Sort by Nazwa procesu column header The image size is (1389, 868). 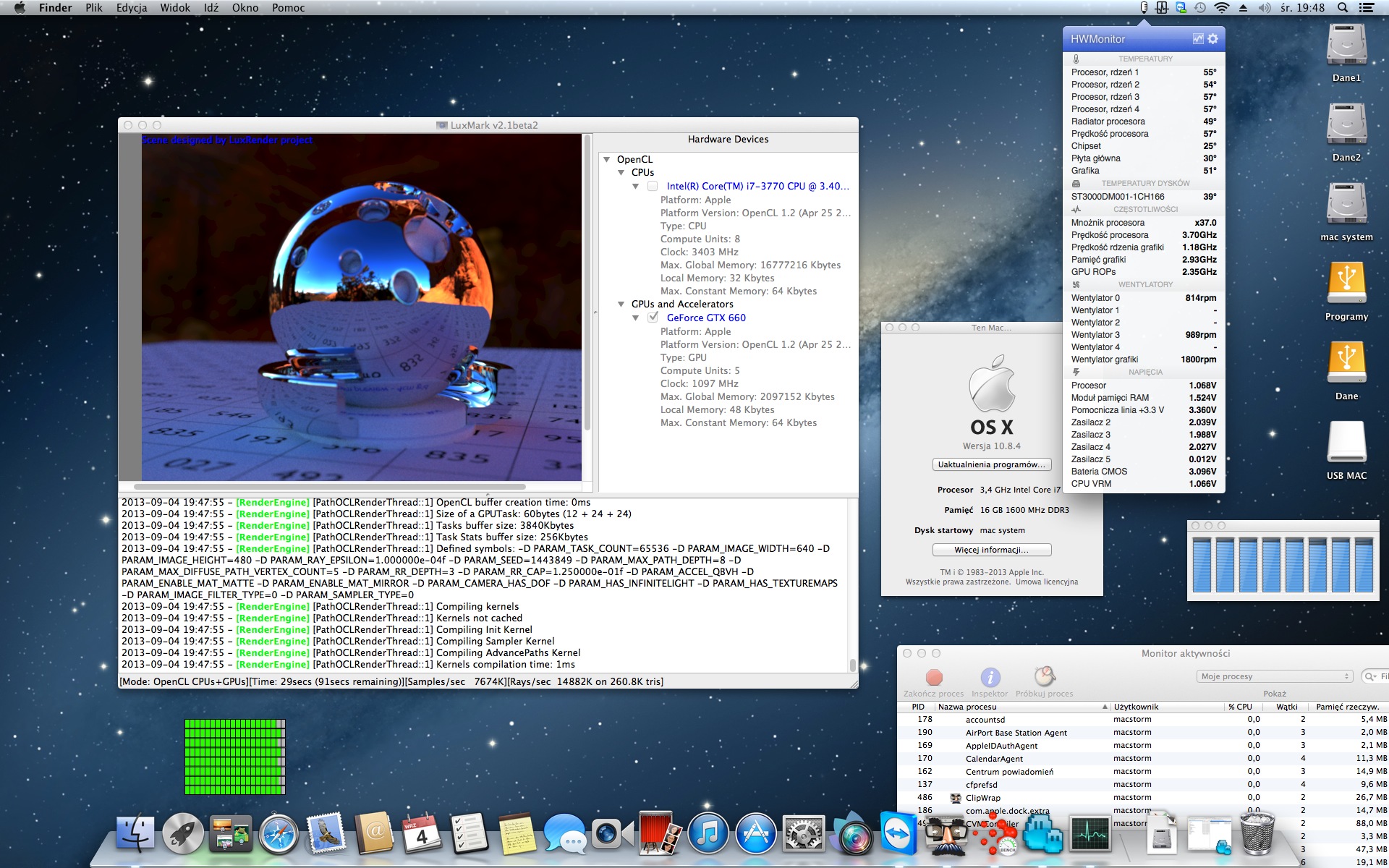pyautogui.click(x=1021, y=707)
